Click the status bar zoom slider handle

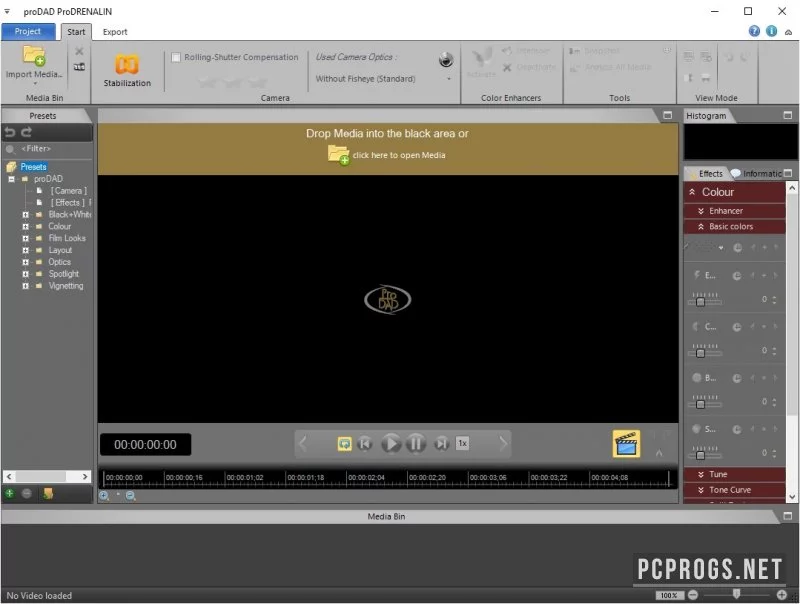pos(736,594)
